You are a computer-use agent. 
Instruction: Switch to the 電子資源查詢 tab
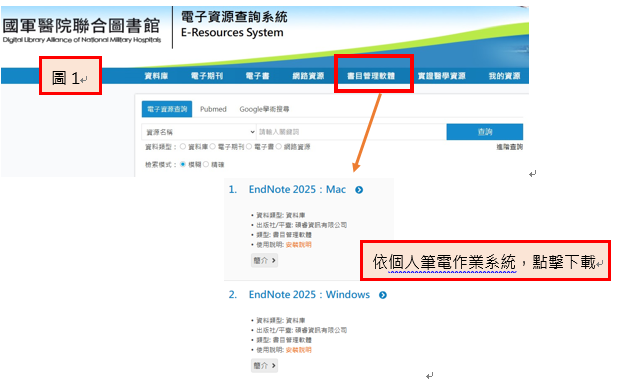pyautogui.click(x=167, y=109)
